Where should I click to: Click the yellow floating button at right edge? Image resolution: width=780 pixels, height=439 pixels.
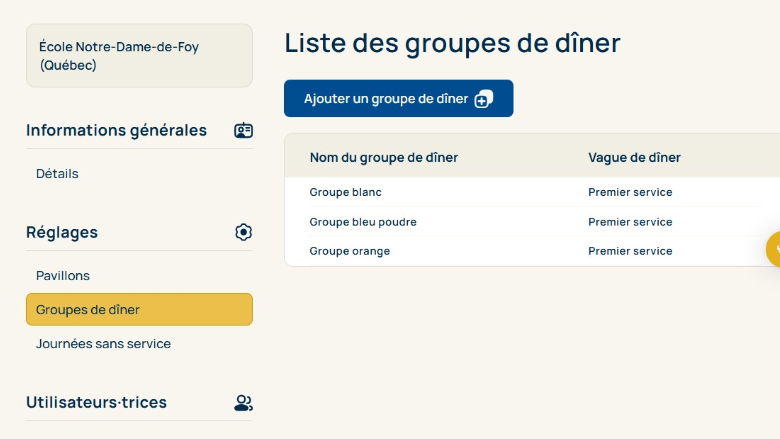[x=773, y=249]
